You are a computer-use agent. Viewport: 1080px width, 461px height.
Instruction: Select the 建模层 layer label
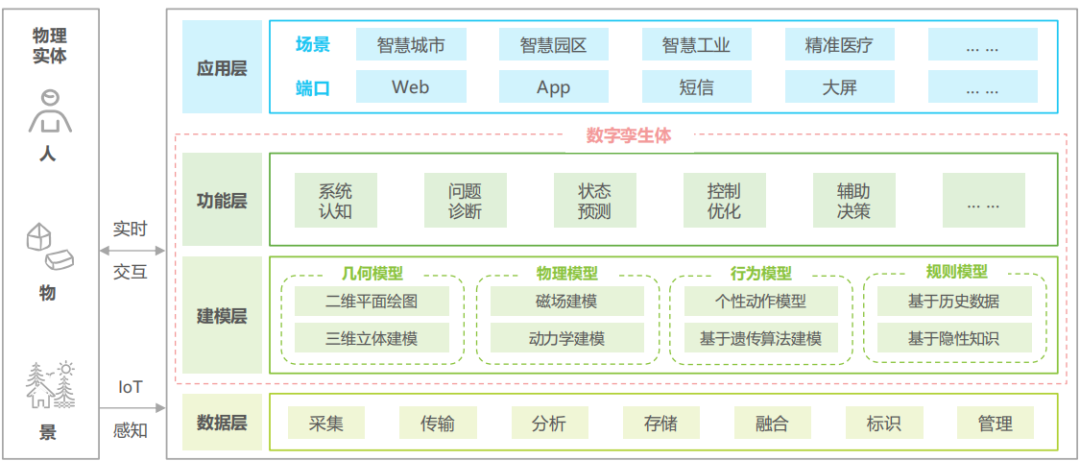click(222, 316)
